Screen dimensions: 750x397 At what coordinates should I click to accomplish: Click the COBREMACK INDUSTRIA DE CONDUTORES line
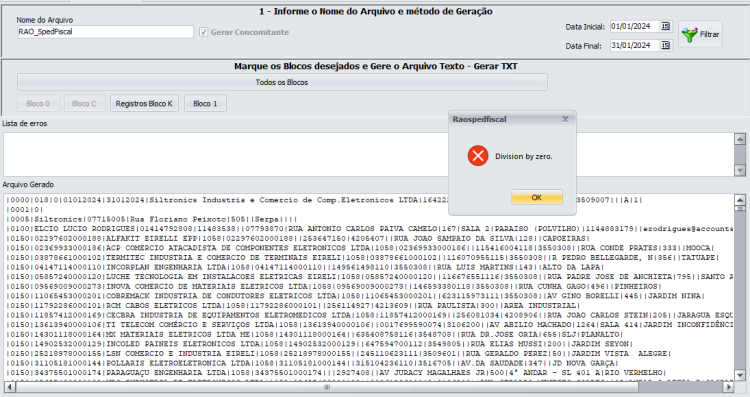click(355, 296)
